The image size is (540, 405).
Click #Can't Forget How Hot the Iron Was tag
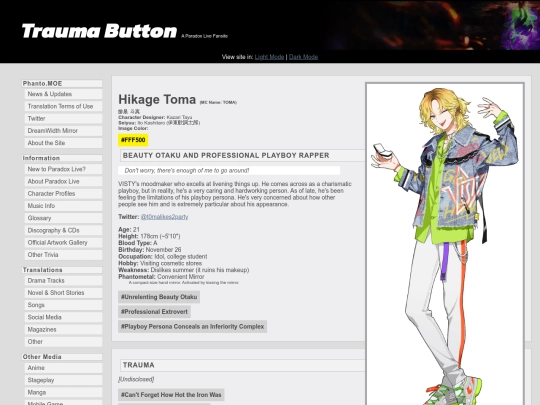click(171, 395)
